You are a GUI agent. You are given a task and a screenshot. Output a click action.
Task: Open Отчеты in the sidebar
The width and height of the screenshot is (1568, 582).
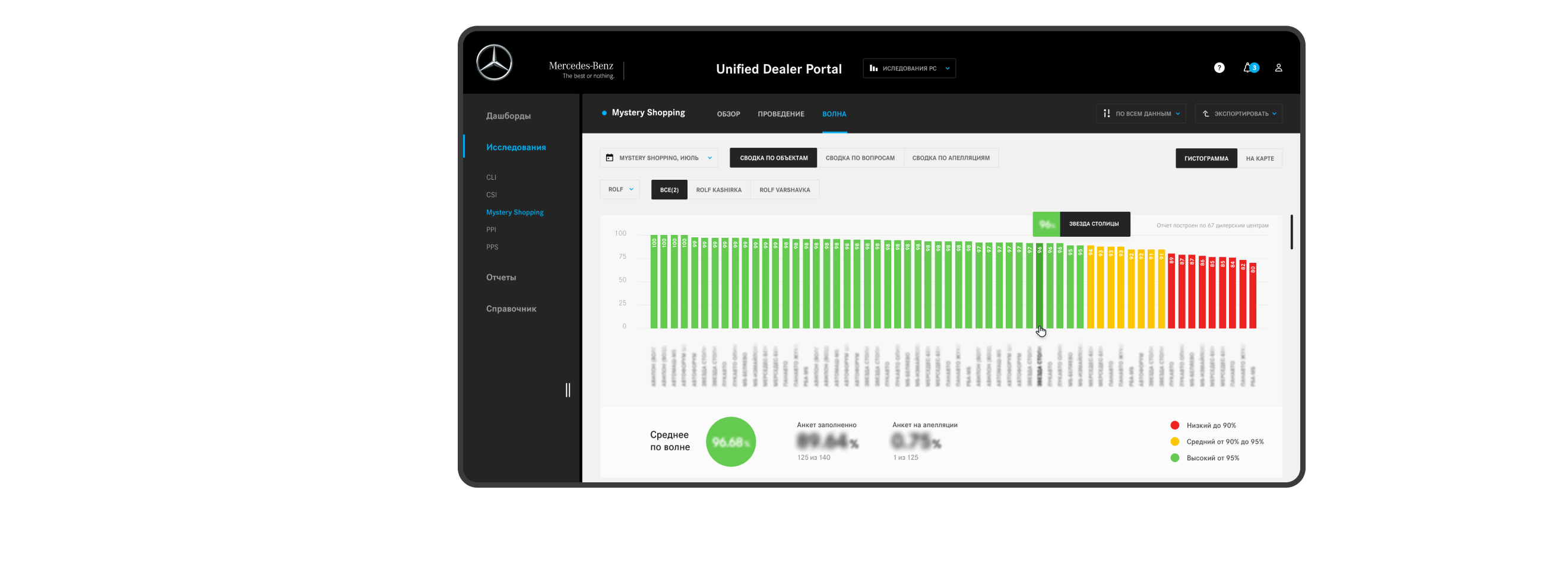pyautogui.click(x=501, y=277)
